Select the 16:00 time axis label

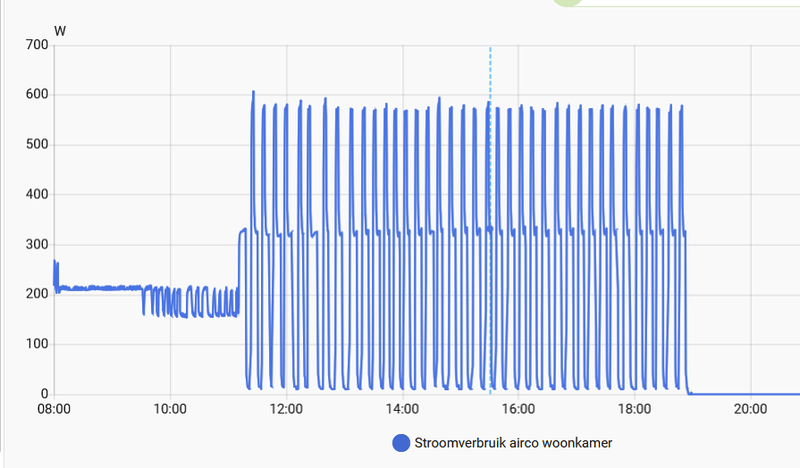(518, 409)
